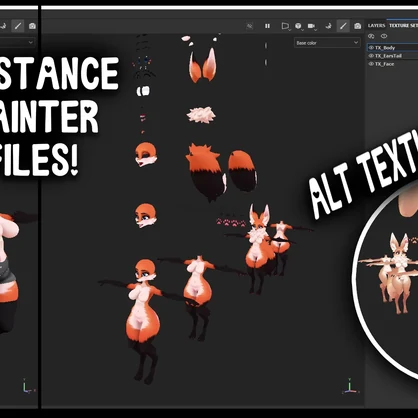Hide the TX_Body texture set

[371, 48]
